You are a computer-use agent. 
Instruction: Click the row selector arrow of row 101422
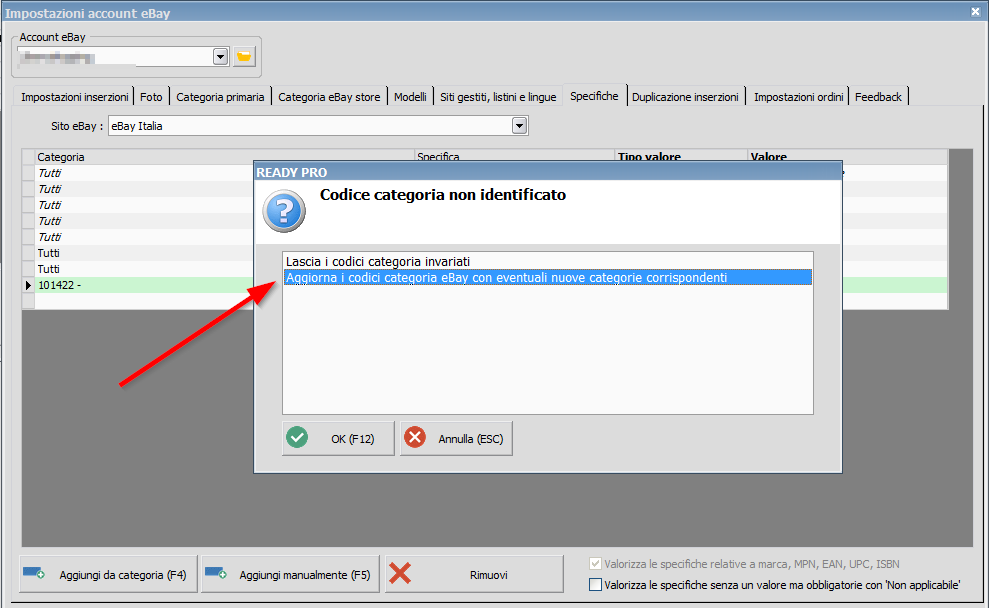pos(28,285)
